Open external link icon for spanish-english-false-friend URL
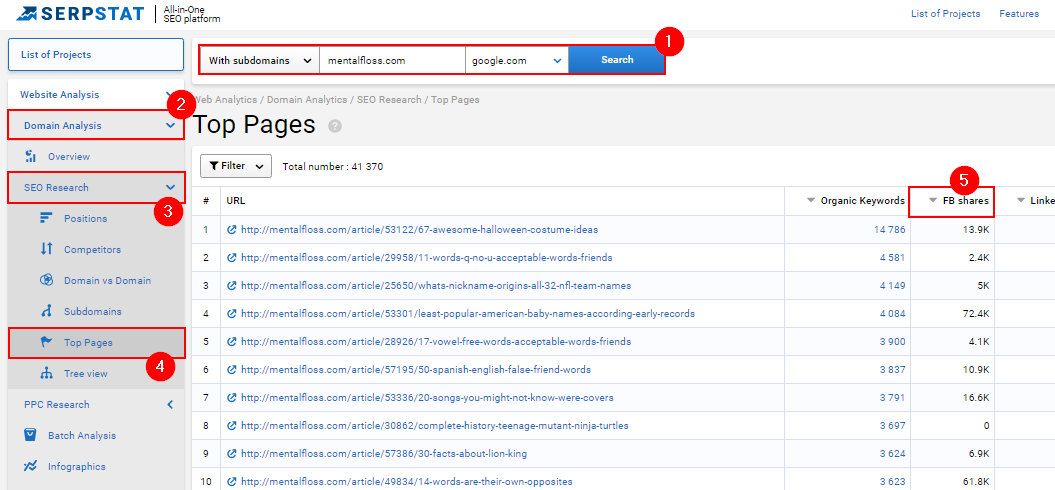This screenshot has height=490, width=1055. [232, 370]
